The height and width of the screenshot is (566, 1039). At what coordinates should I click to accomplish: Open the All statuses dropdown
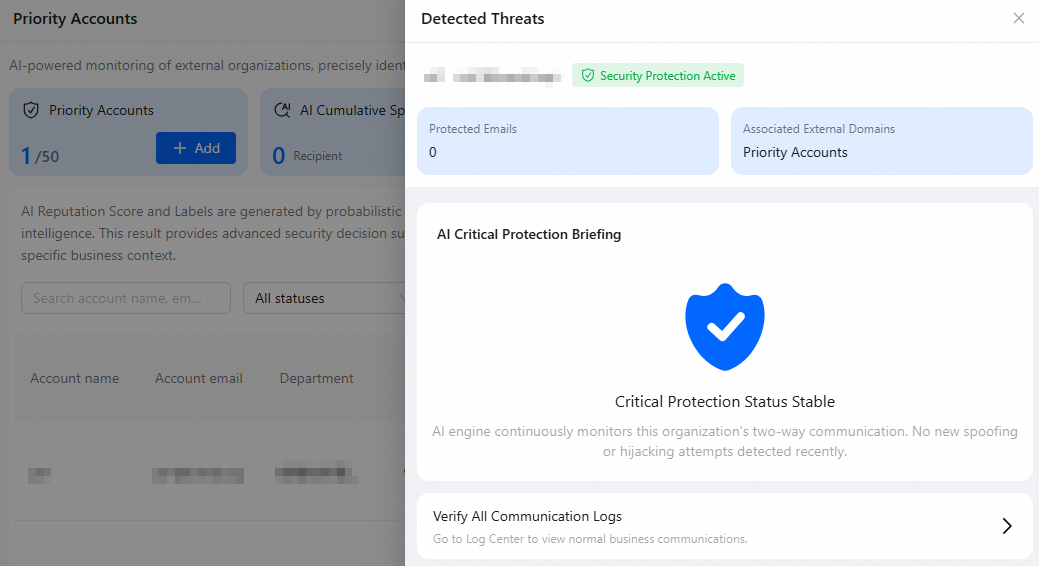[x=324, y=298]
